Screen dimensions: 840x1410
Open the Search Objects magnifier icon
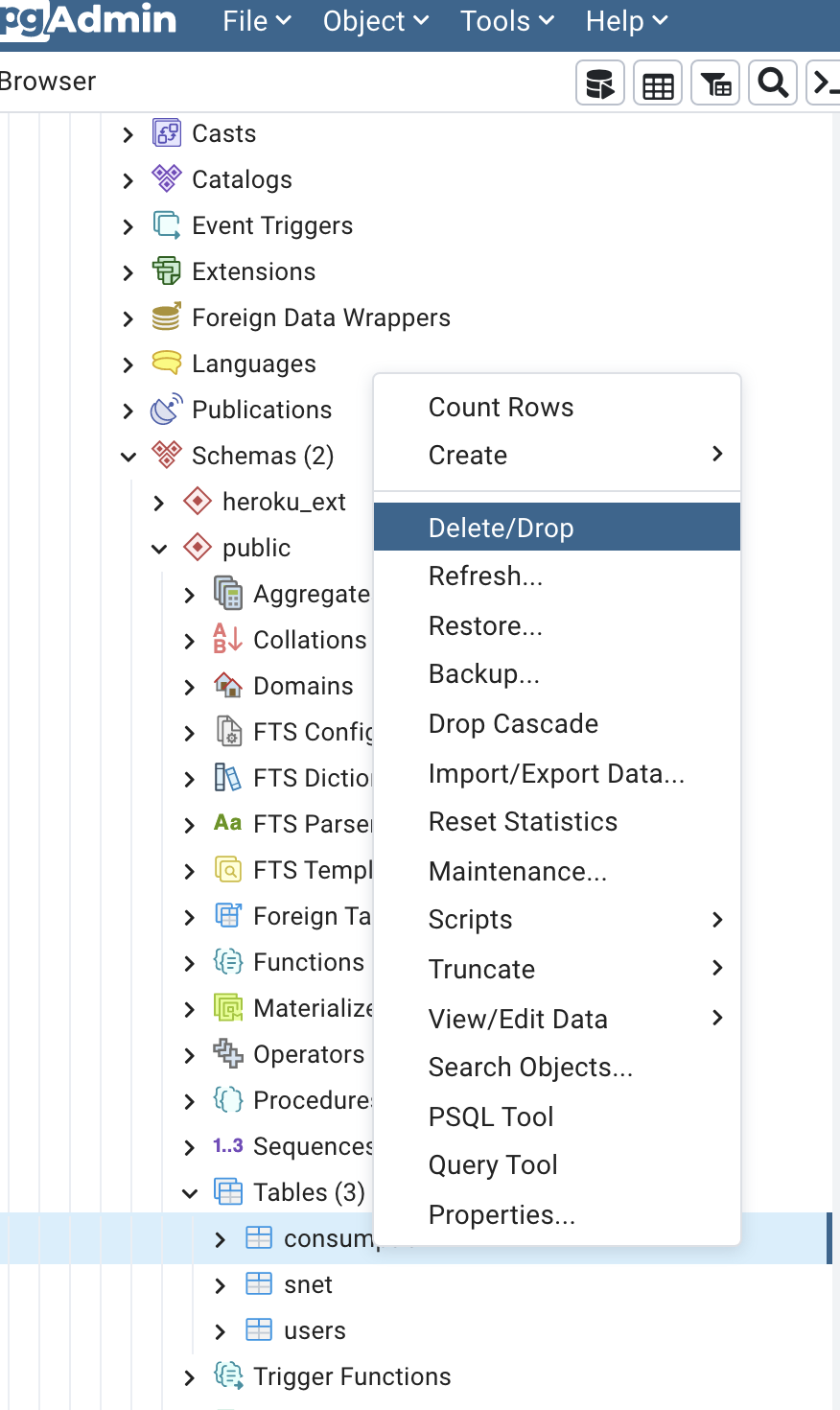(x=773, y=83)
